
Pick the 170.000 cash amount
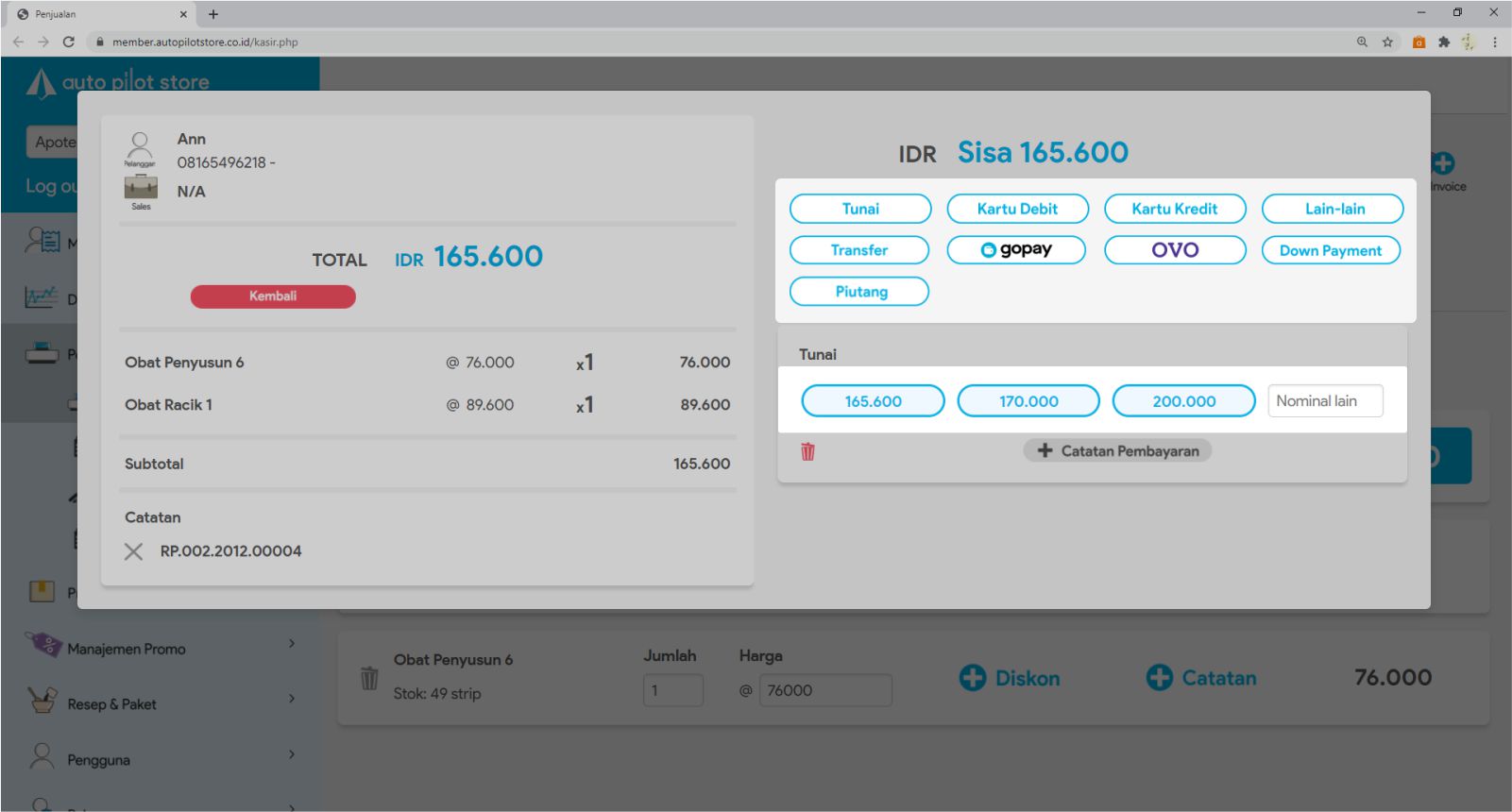[1028, 401]
